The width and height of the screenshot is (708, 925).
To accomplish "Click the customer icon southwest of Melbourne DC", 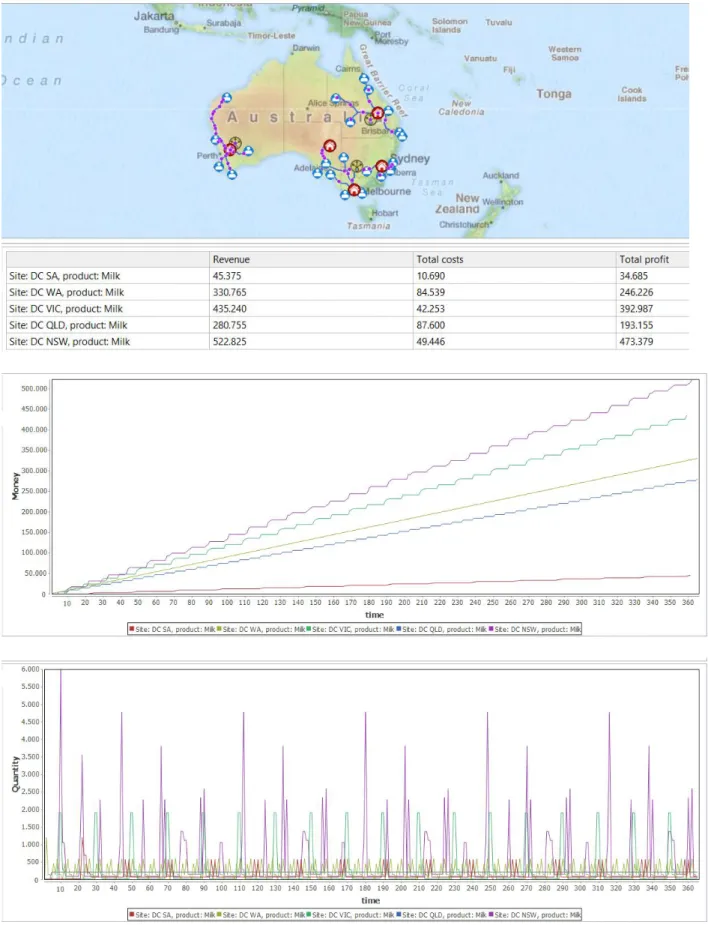I will tap(345, 195).
